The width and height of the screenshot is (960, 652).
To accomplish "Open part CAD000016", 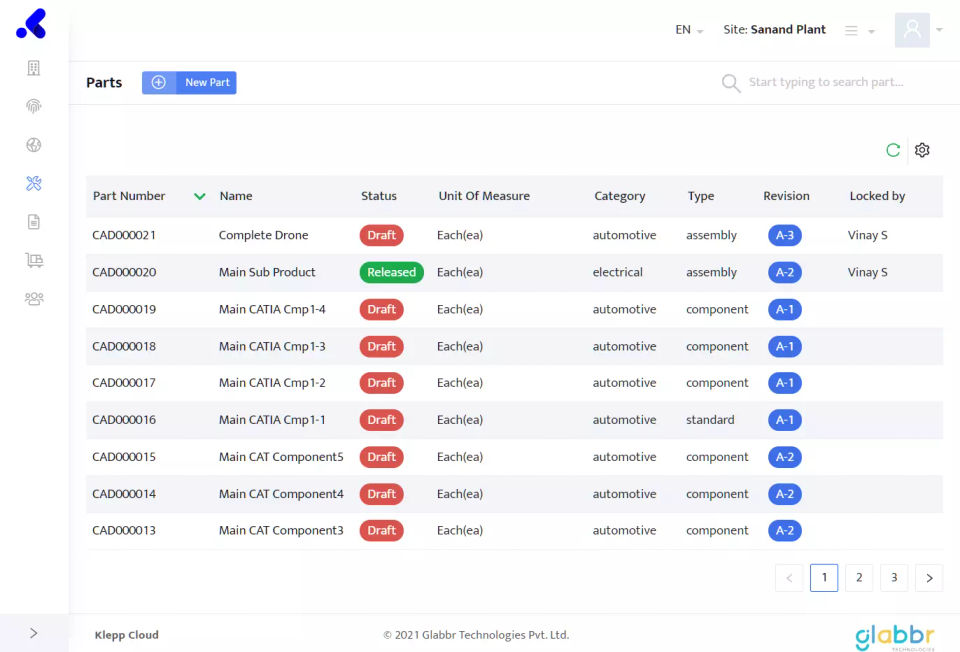I will [x=124, y=420].
